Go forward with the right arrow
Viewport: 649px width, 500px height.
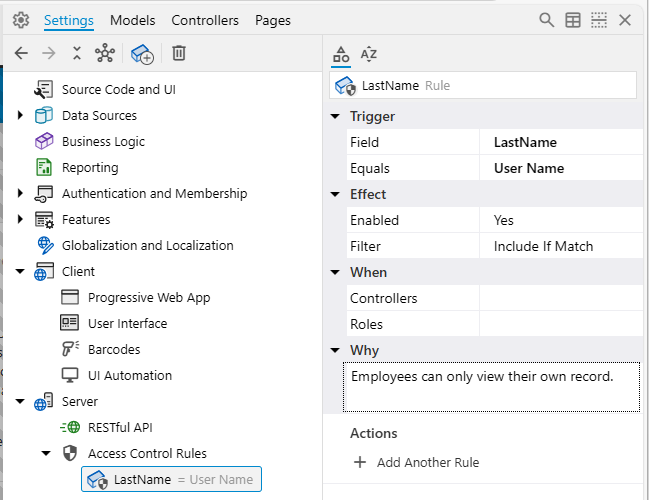pos(49,53)
